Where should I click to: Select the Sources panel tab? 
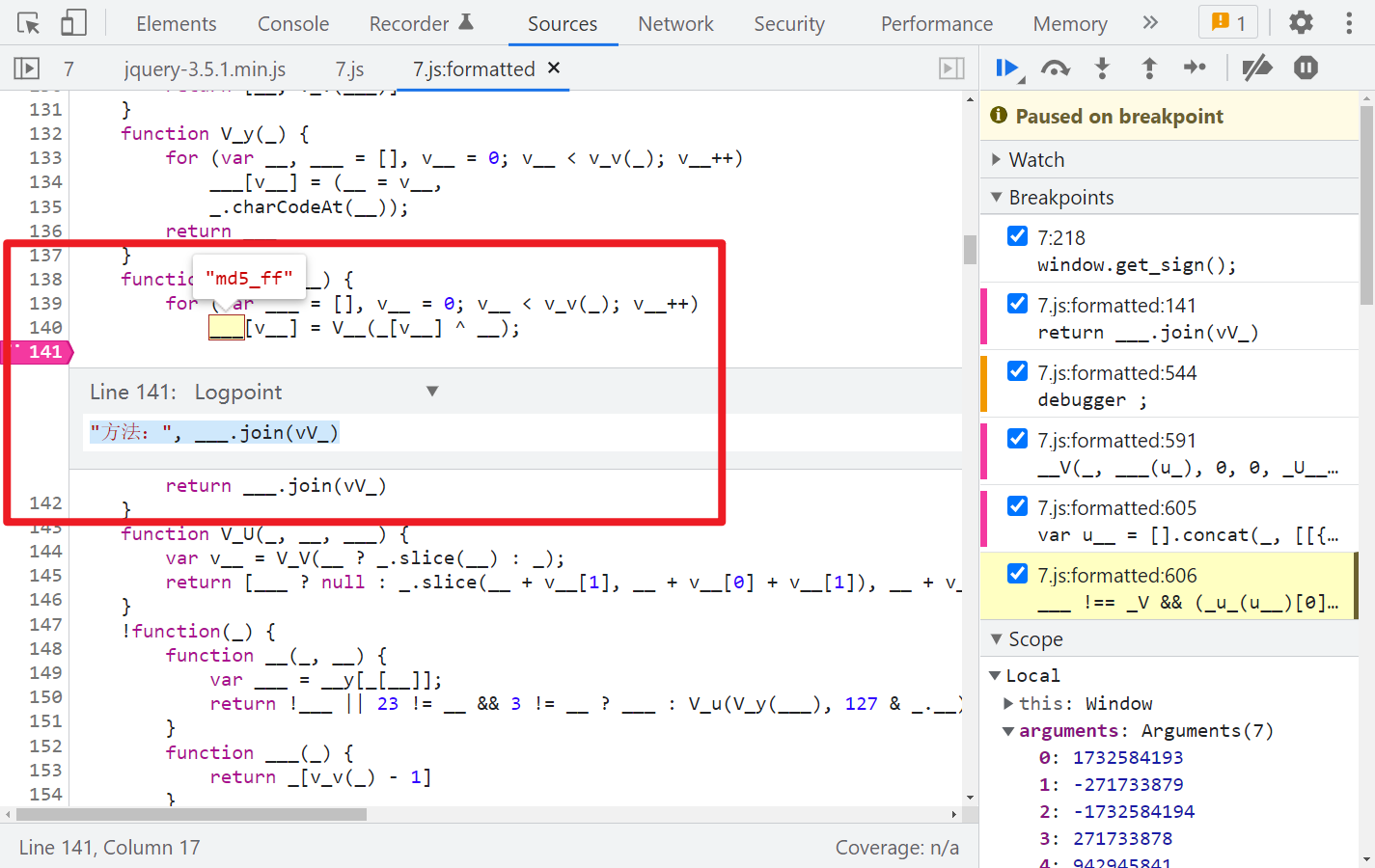563,23
